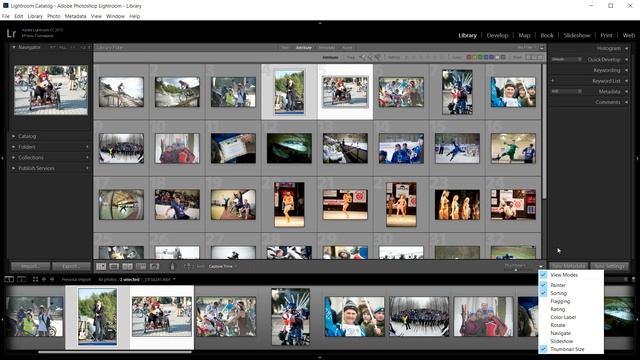Screen dimensions: 640x360
Task: Toggle View Modes option in toolbar menu
Action: tap(564, 275)
